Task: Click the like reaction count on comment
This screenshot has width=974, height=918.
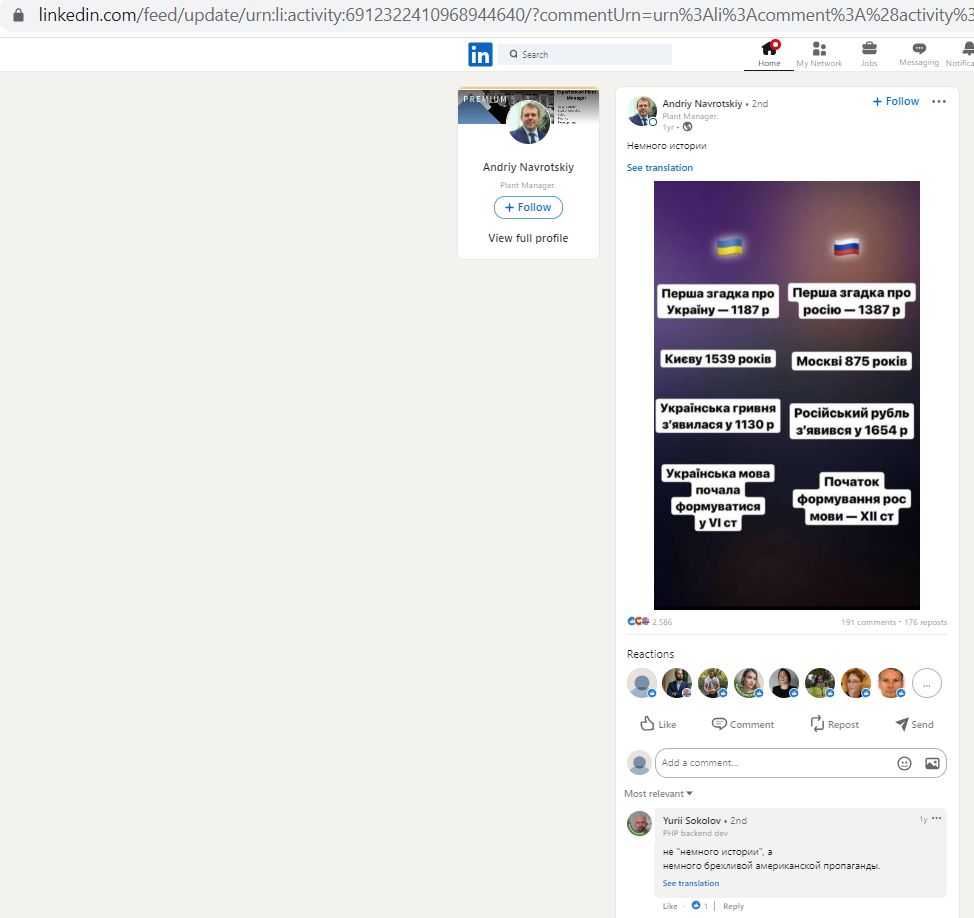Action: point(700,906)
